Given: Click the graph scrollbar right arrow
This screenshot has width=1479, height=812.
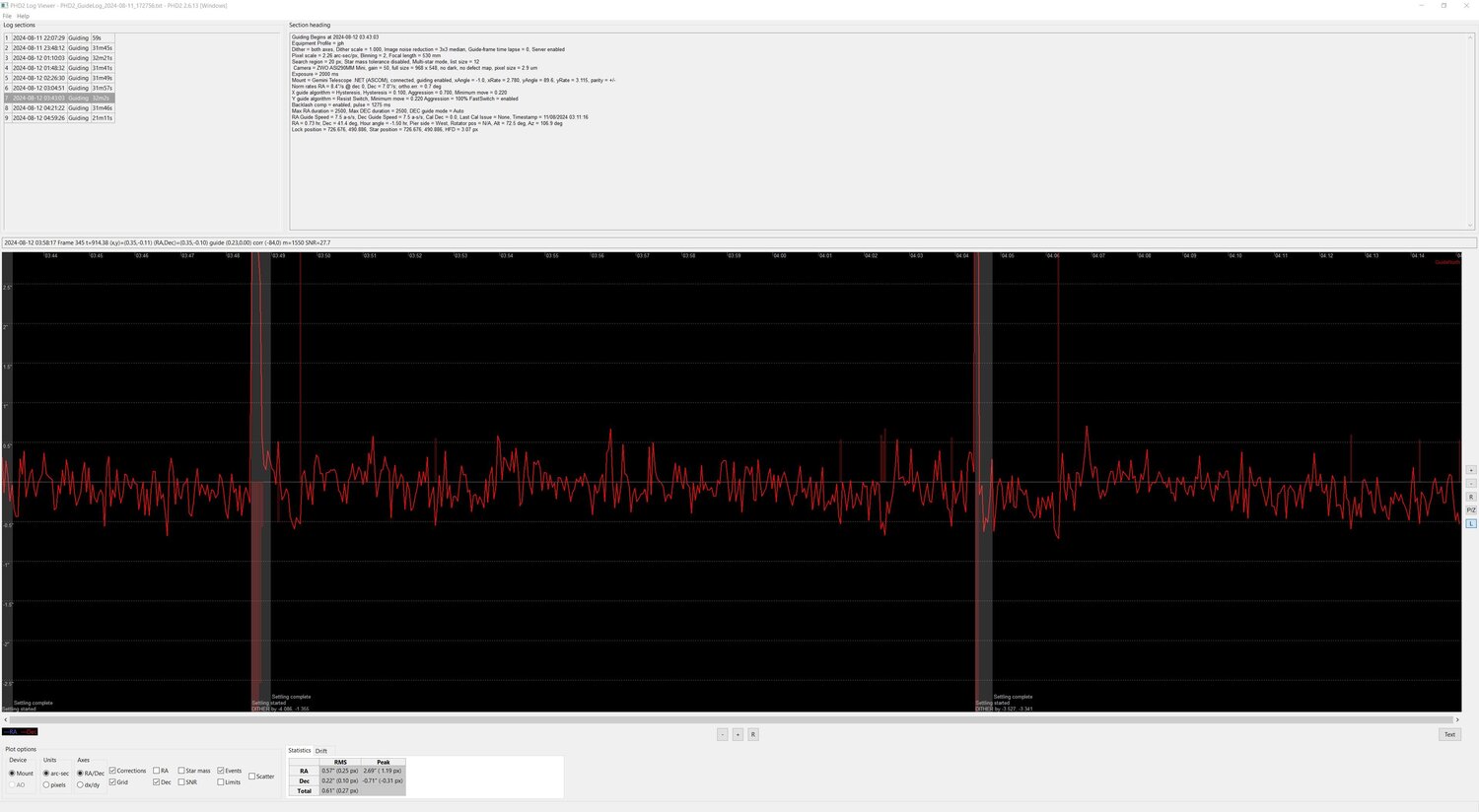Looking at the screenshot, I should point(1457,720).
